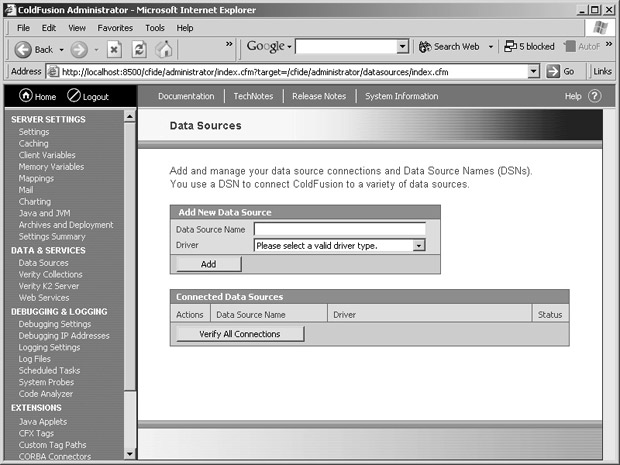Expand hidden standard toolbar buttons chevron
The image size is (620, 465).
(x=229, y=43)
